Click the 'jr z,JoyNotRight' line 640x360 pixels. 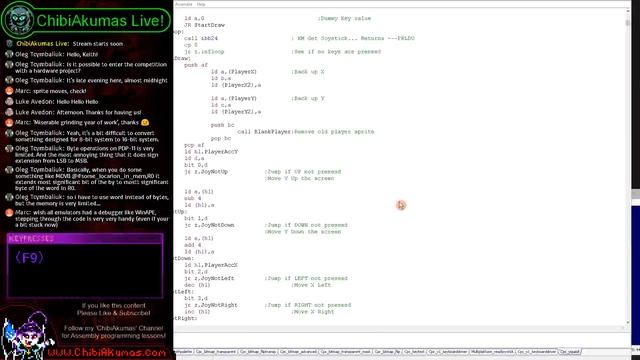click(211, 305)
